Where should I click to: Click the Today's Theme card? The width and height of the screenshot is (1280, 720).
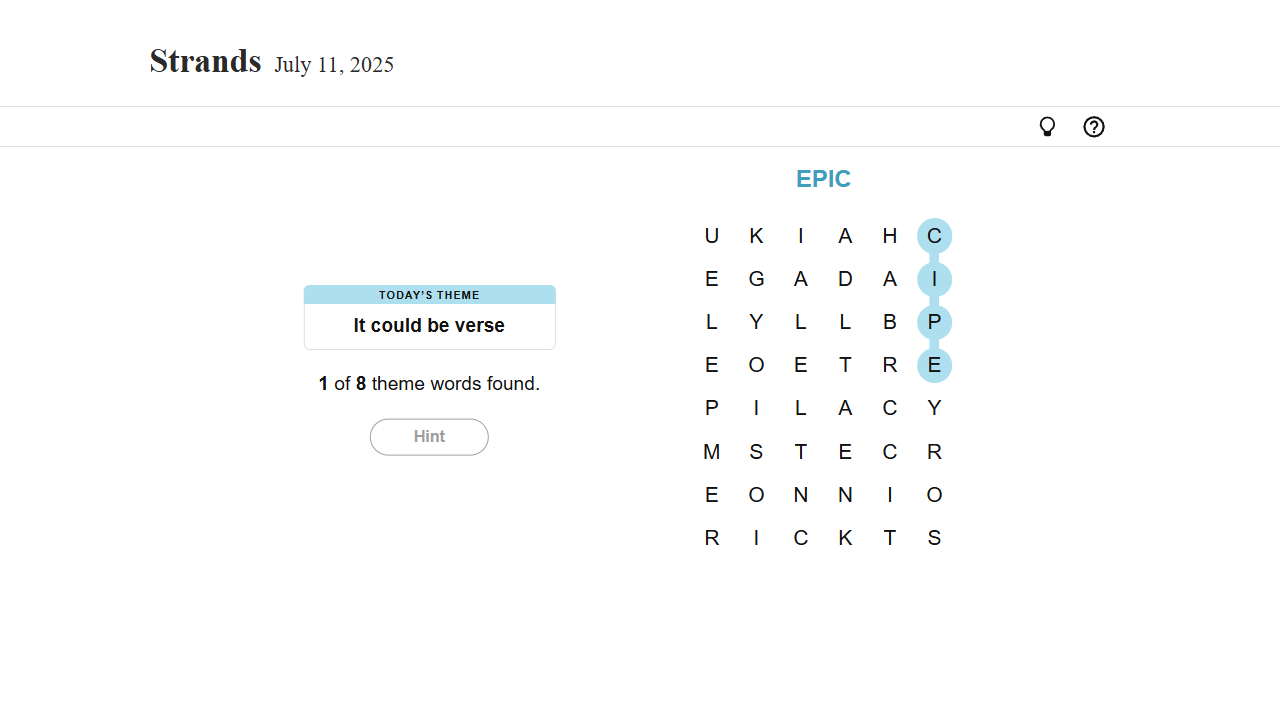point(429,317)
